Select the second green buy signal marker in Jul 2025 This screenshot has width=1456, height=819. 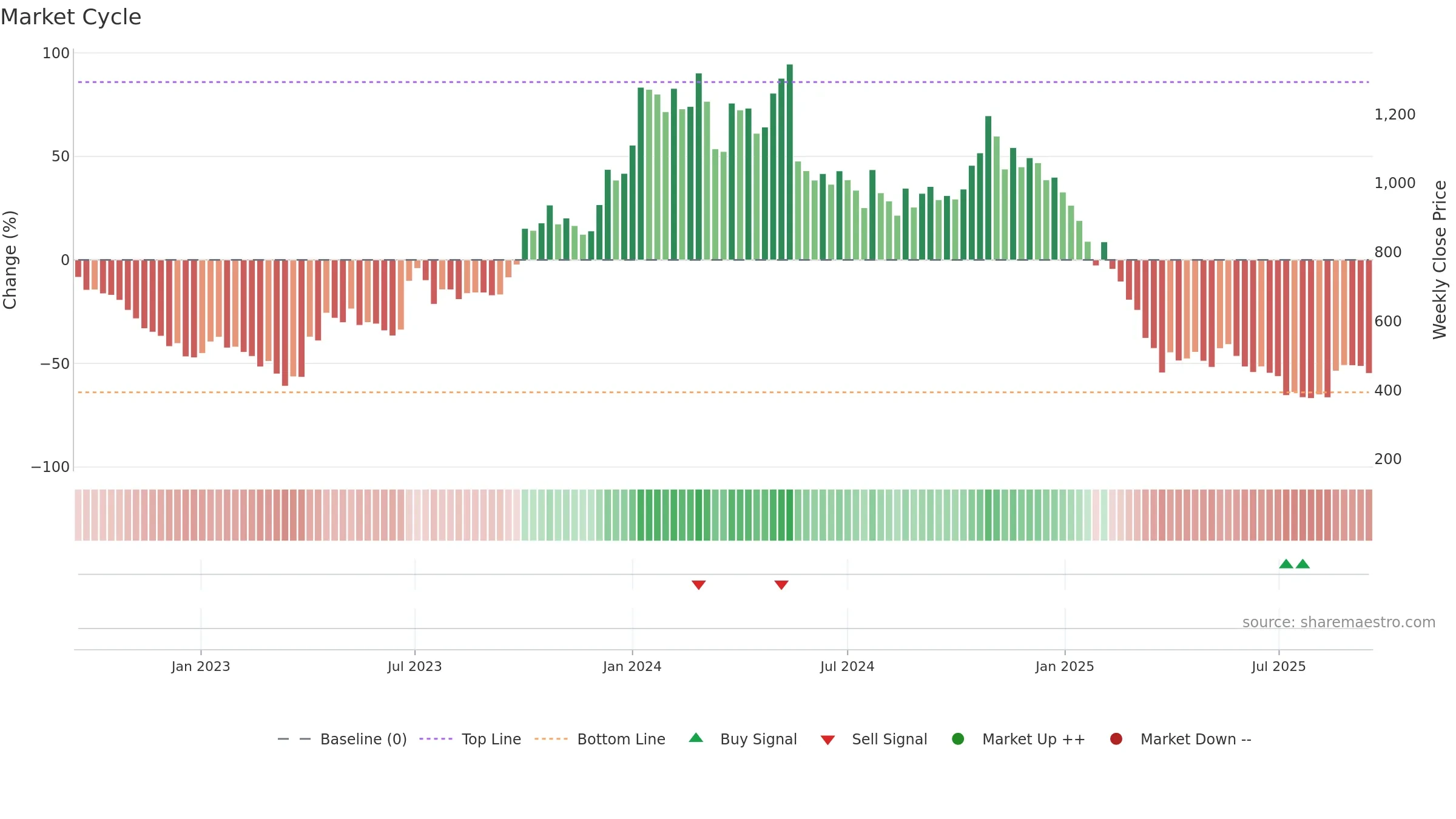[x=1303, y=564]
